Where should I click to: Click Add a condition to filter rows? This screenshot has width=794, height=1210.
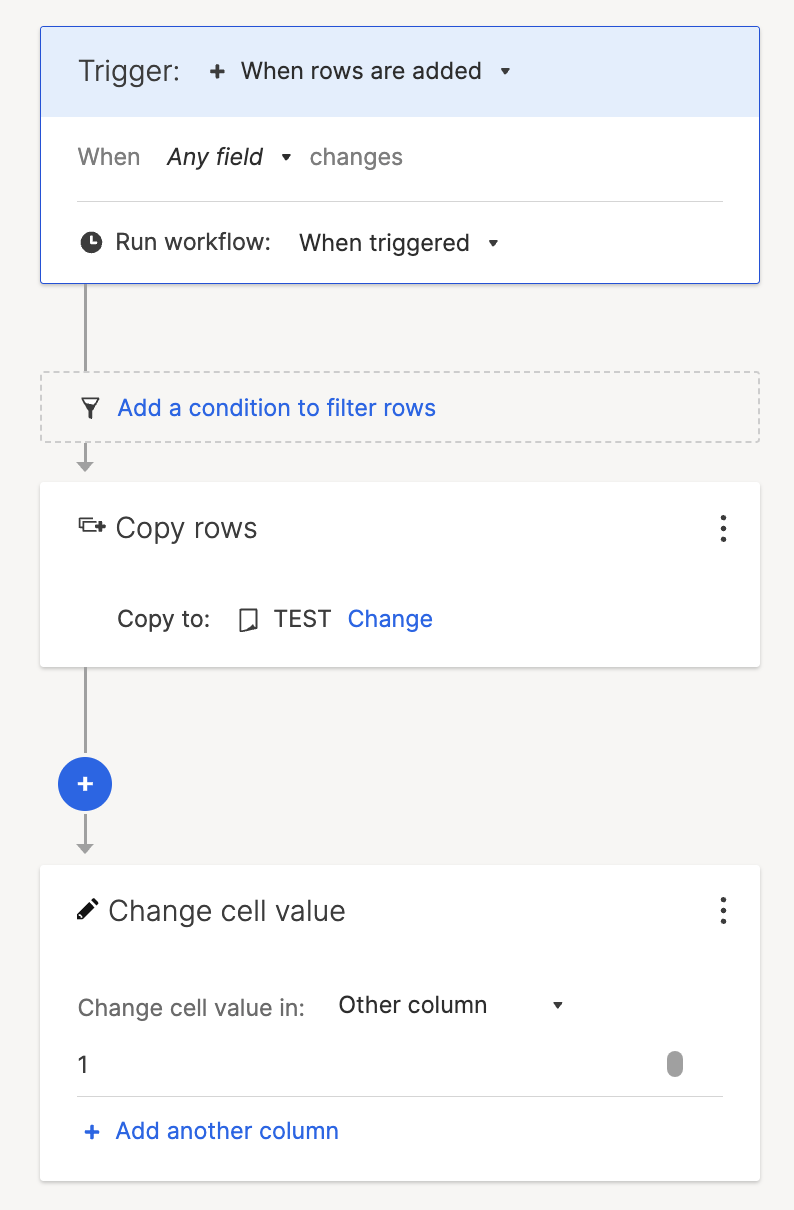(x=277, y=408)
